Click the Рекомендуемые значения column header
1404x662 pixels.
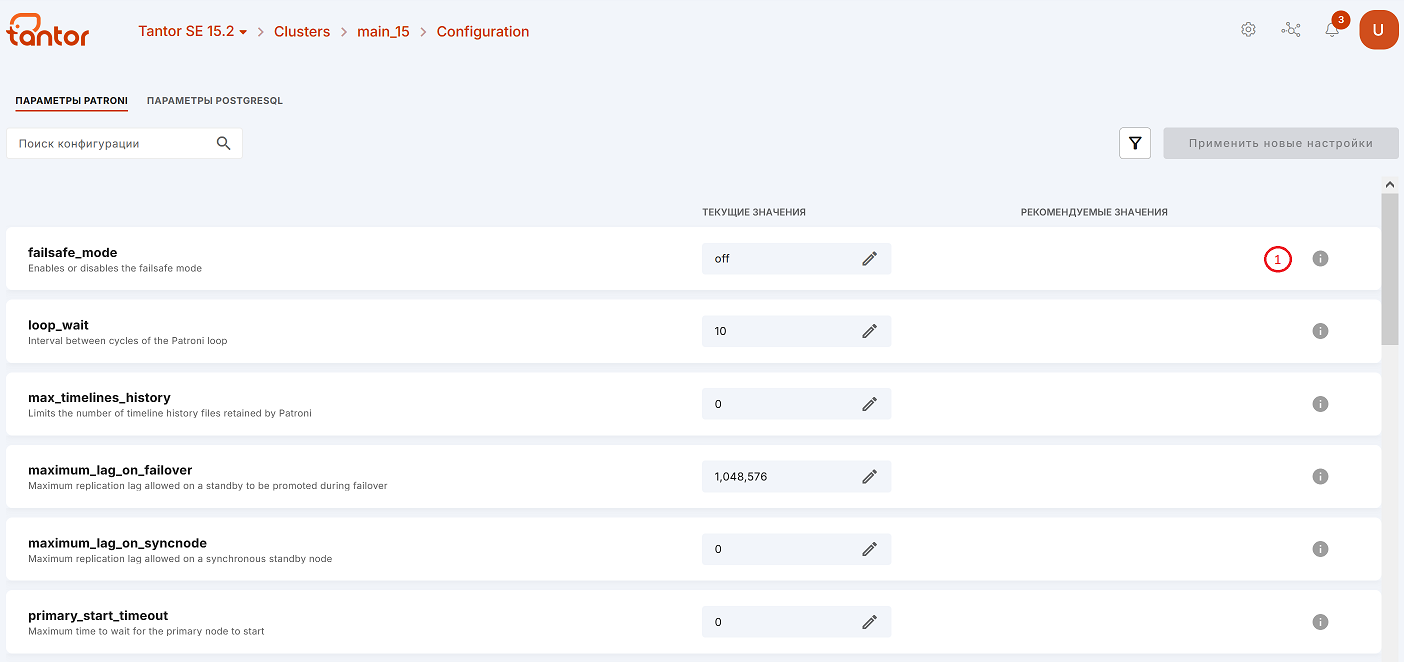click(x=1094, y=212)
